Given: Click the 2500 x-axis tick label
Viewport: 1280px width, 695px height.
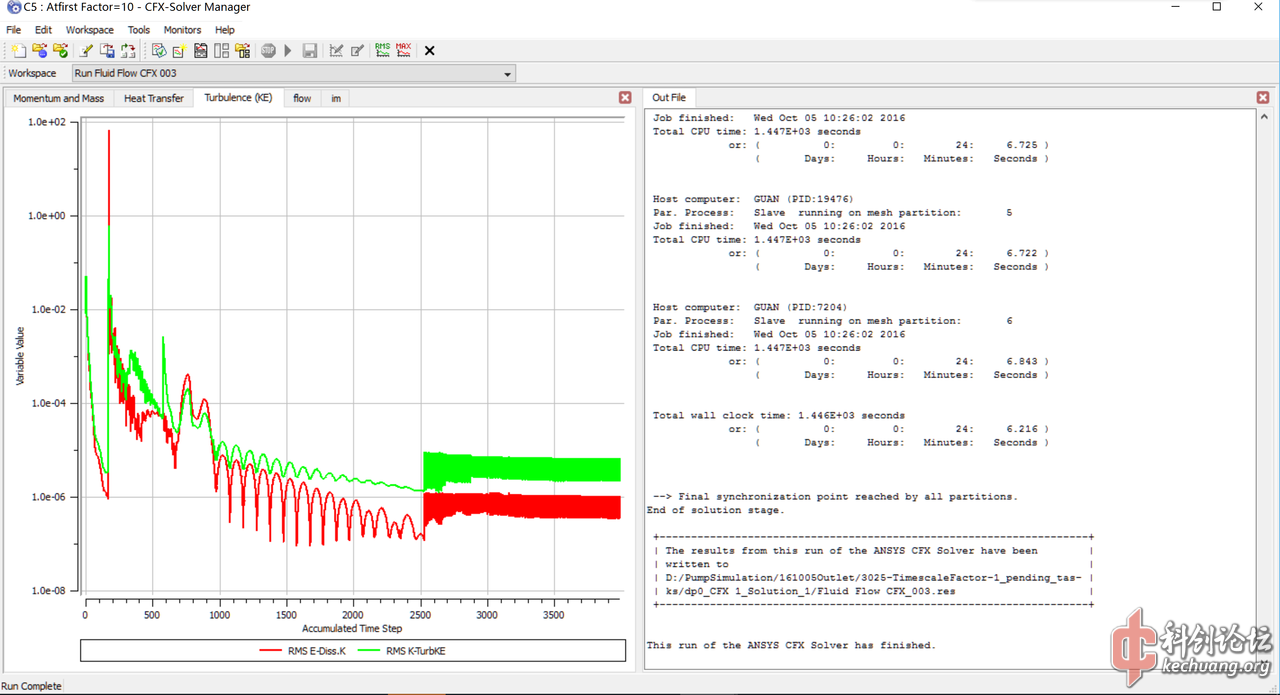Looking at the screenshot, I should [419, 615].
